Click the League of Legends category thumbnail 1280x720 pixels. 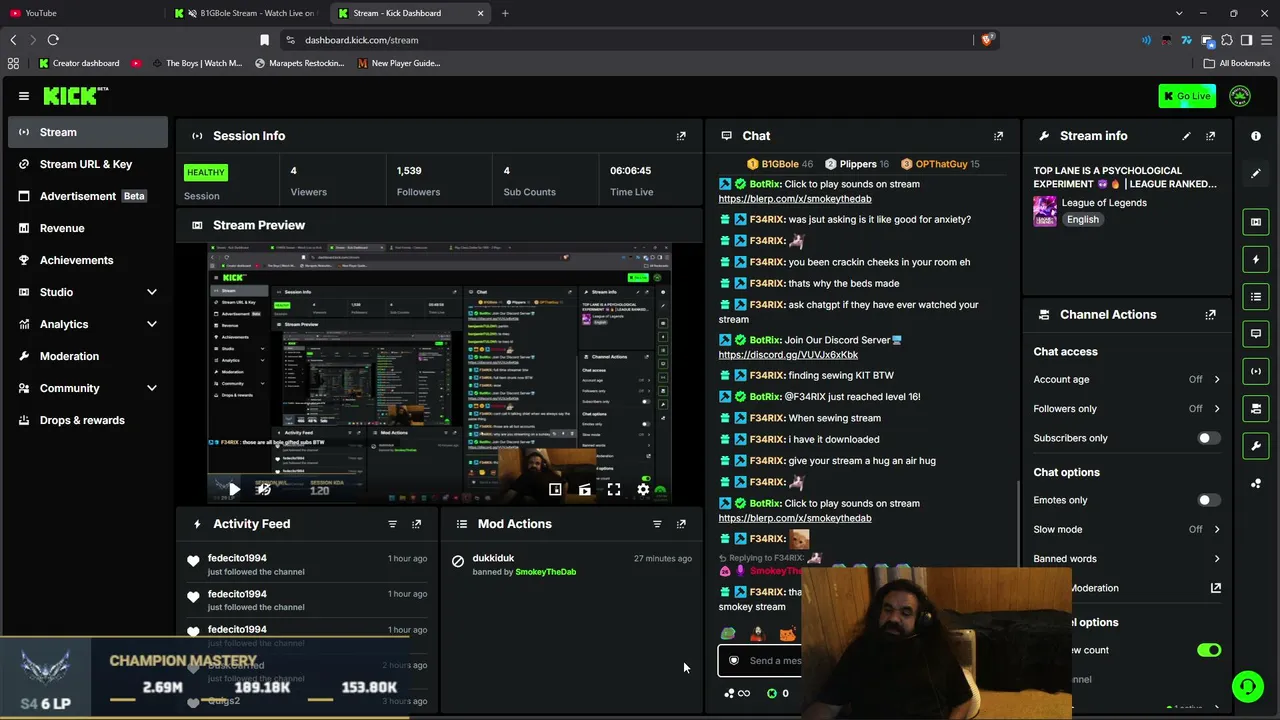coord(1045,211)
